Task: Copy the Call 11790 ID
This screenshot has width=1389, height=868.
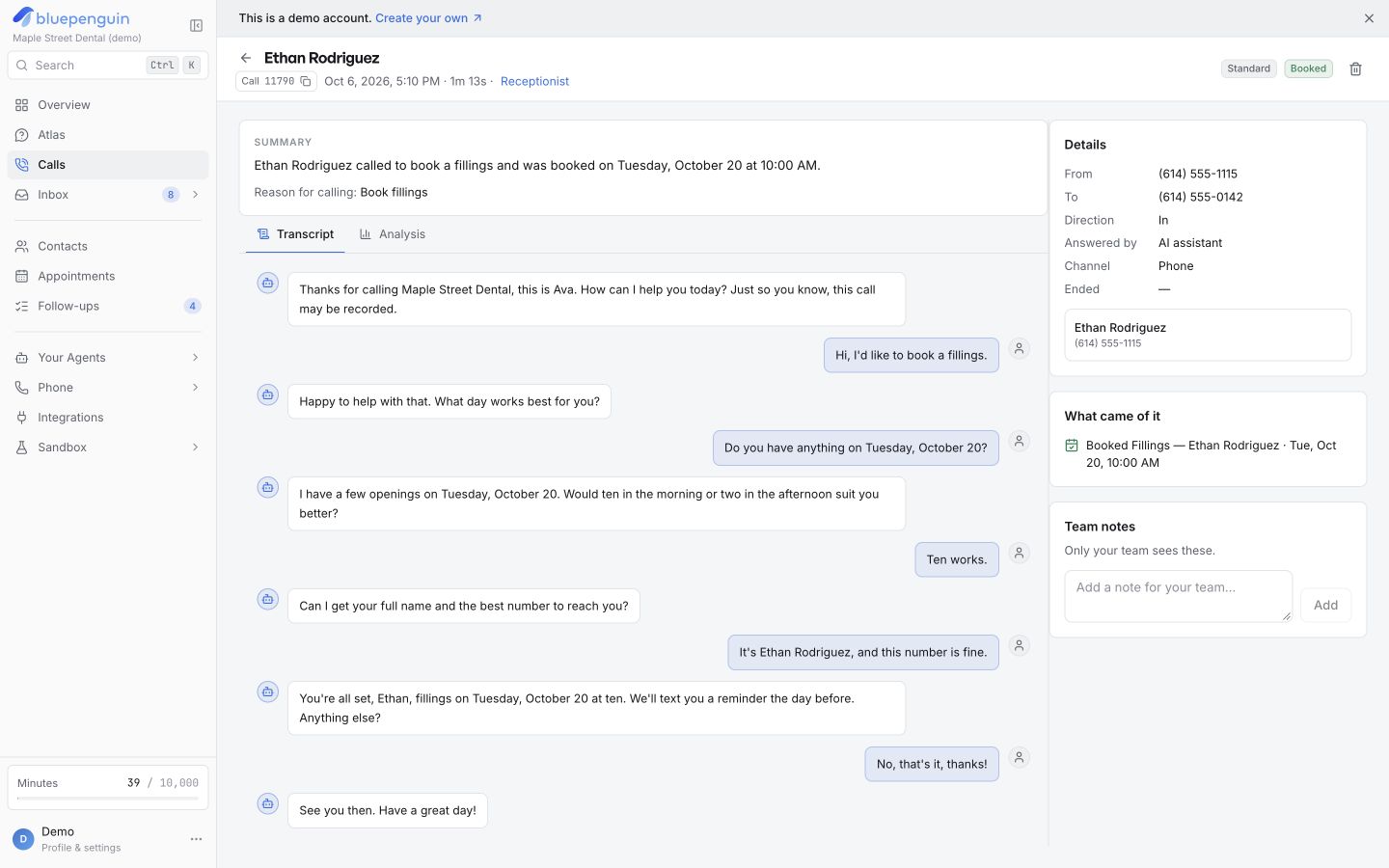Action: tap(306, 81)
